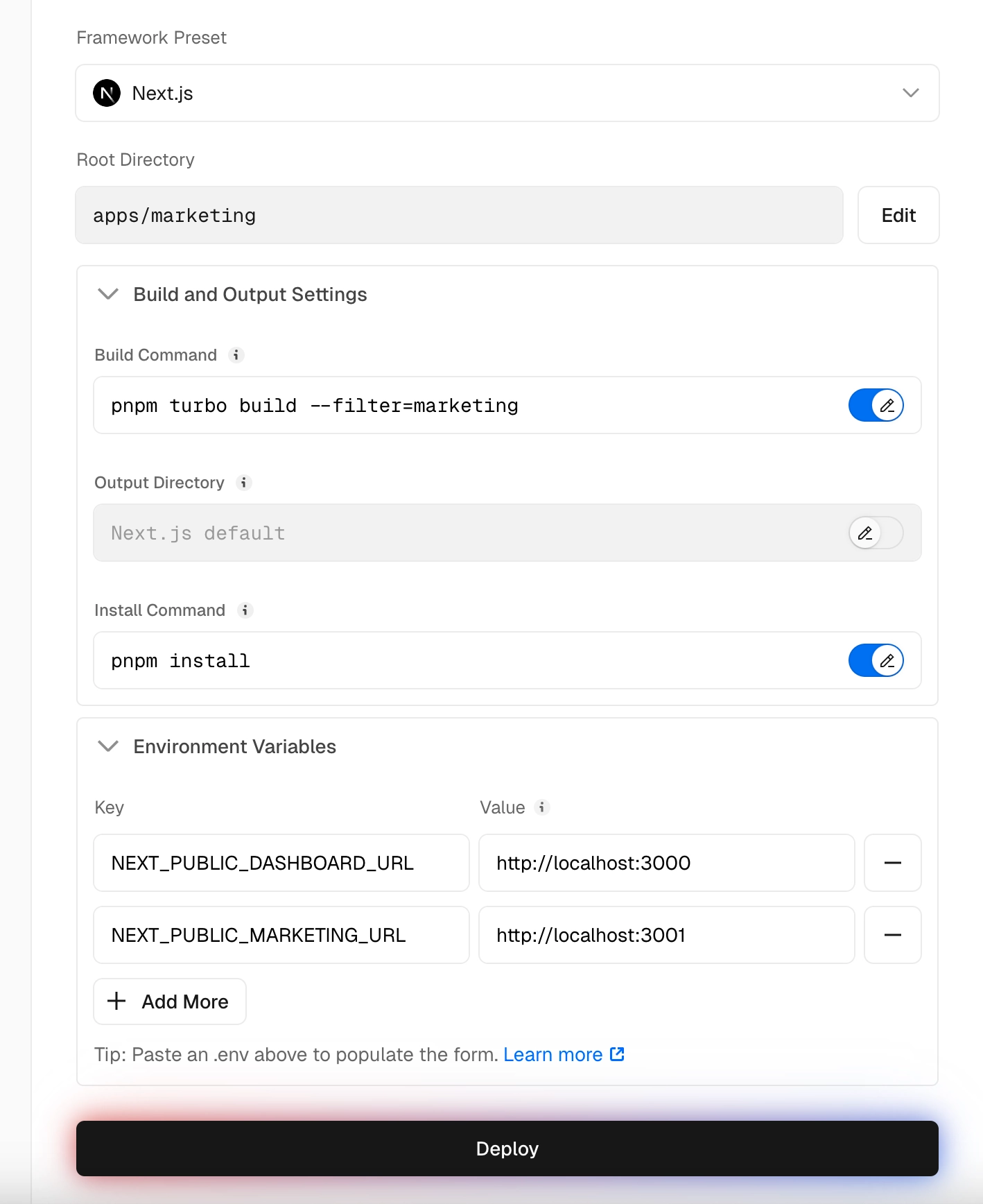Click the NEXT_PUBLIC_DASHBOARD_URL key field
Screen dimensions: 983x1204
281,863
